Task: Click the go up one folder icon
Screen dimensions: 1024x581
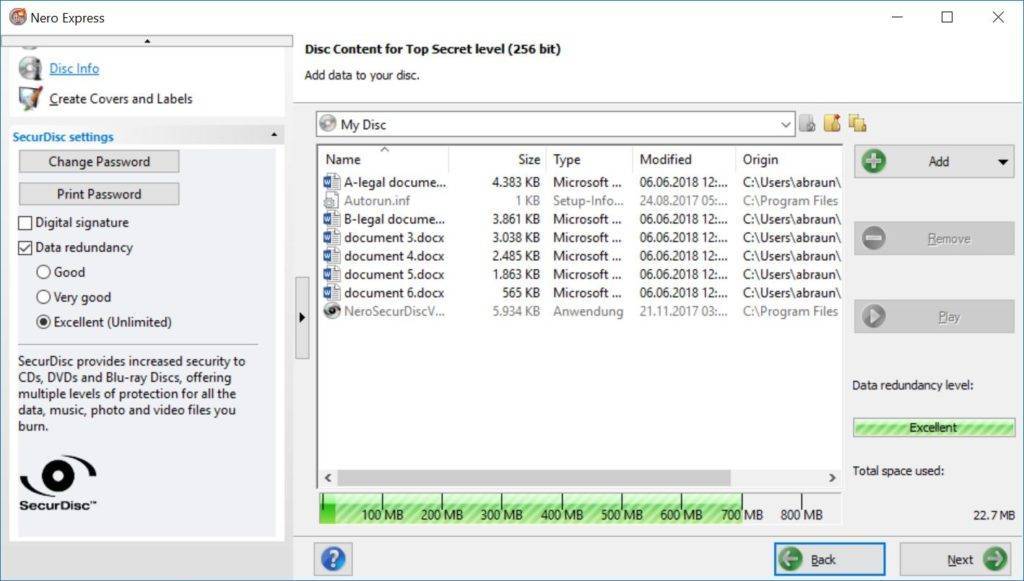Action: coord(807,124)
